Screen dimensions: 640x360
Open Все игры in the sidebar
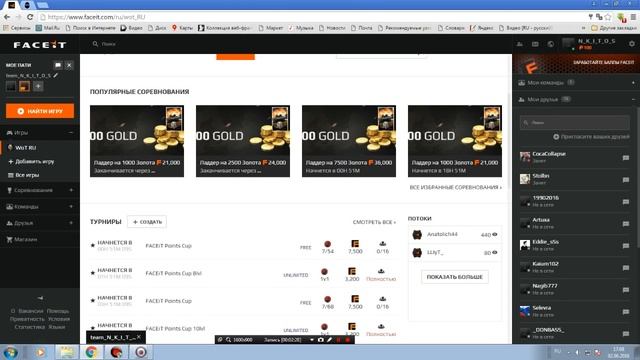(24, 175)
